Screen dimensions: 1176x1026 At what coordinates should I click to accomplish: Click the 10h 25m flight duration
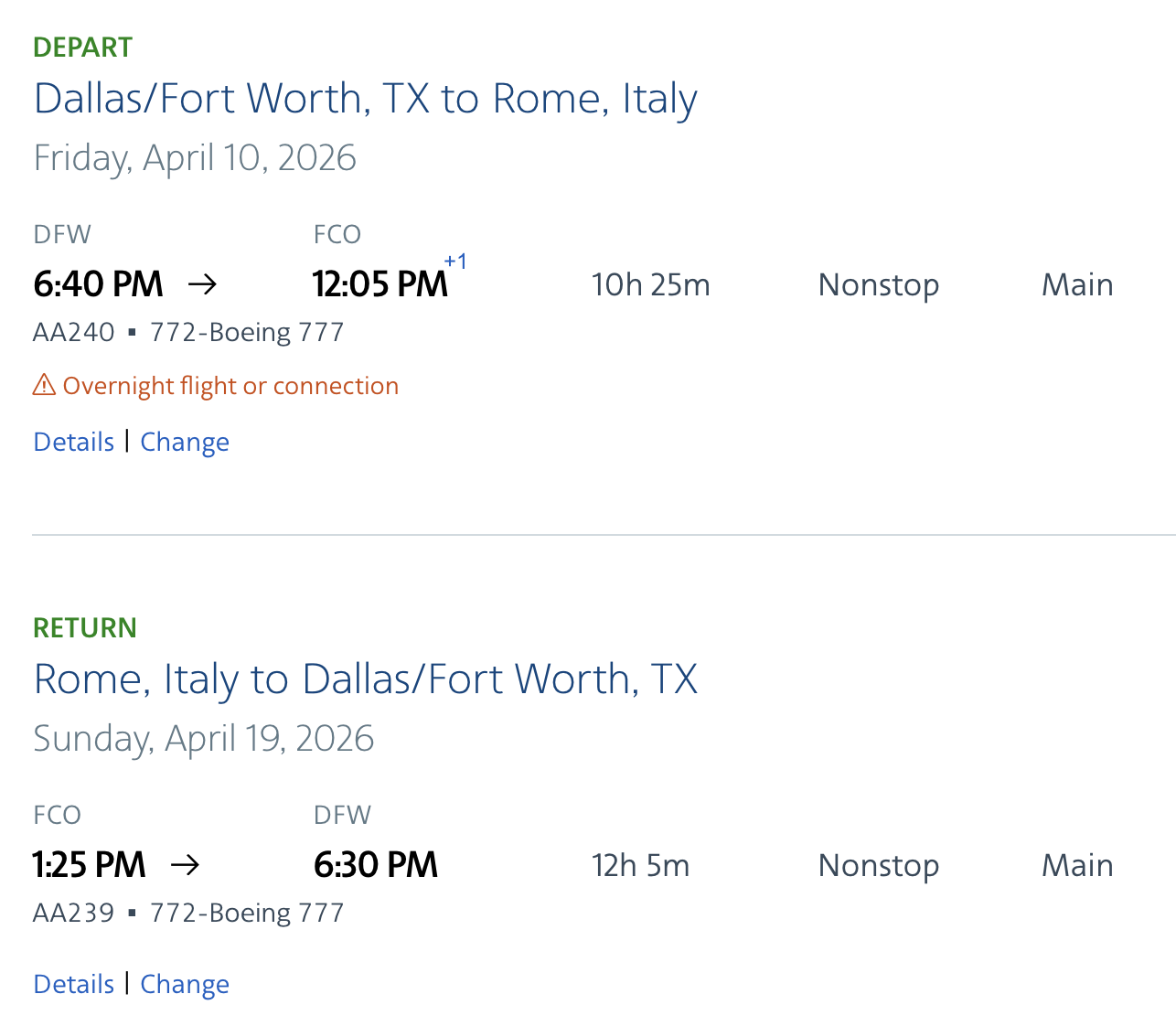pyautogui.click(x=650, y=285)
